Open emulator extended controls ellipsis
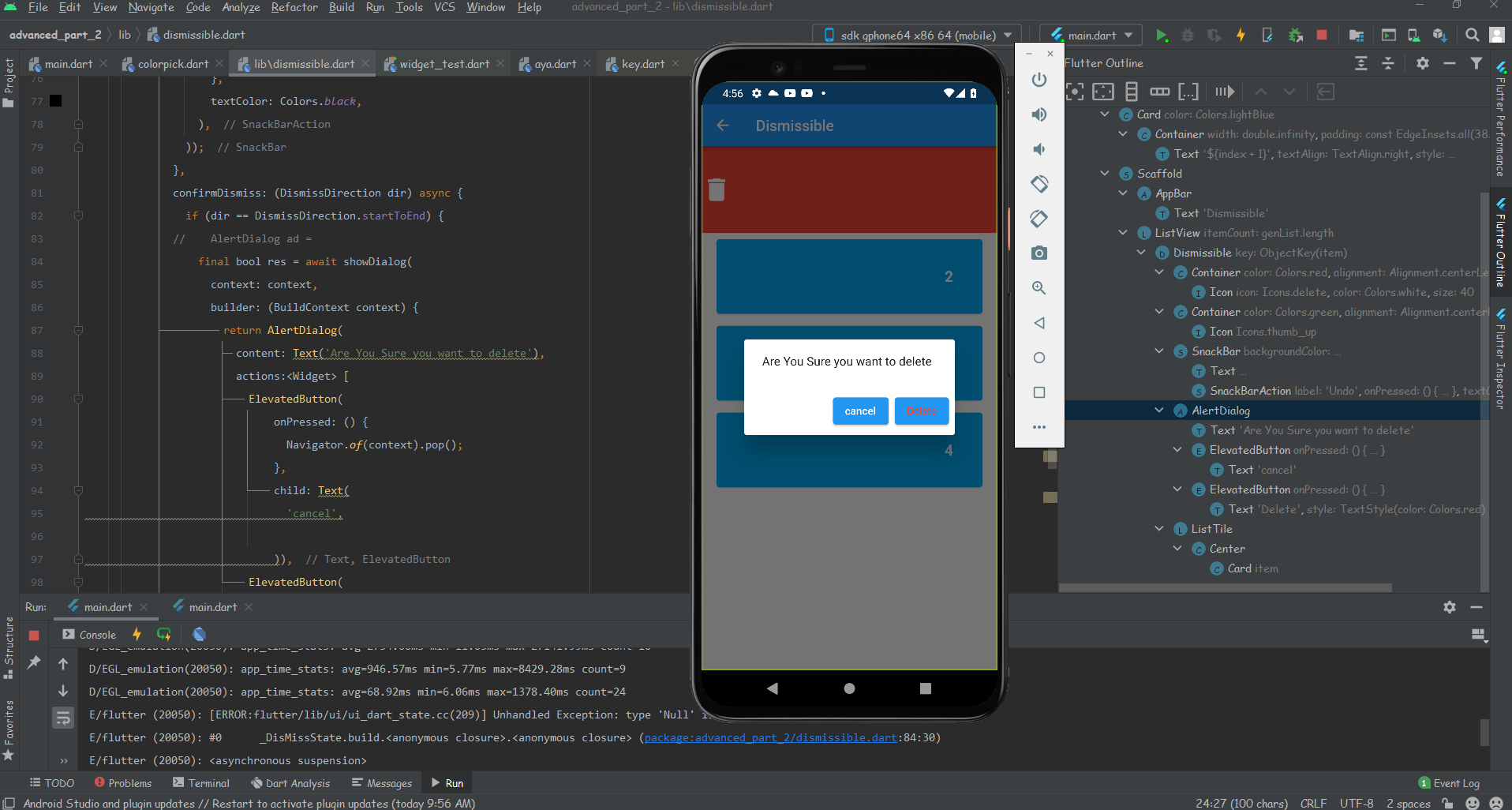The width and height of the screenshot is (1512, 810). pyautogui.click(x=1039, y=427)
